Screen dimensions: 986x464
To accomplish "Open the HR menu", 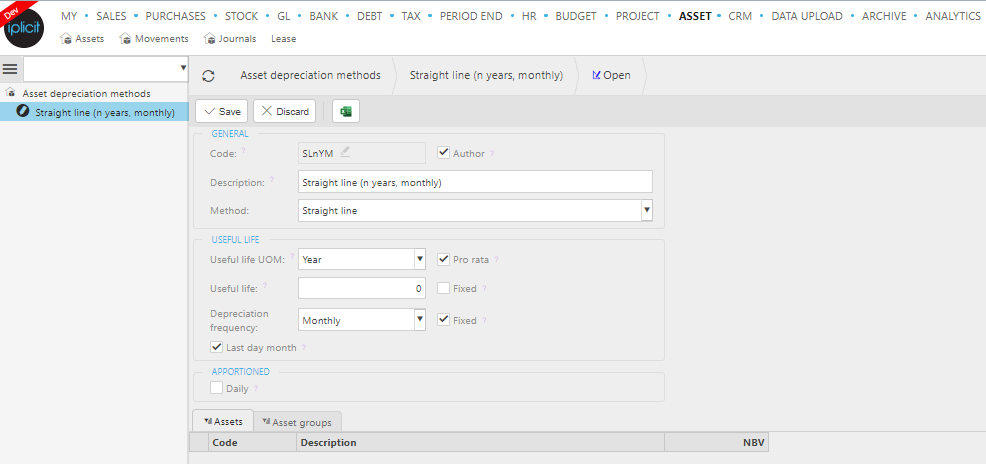I will tap(529, 16).
